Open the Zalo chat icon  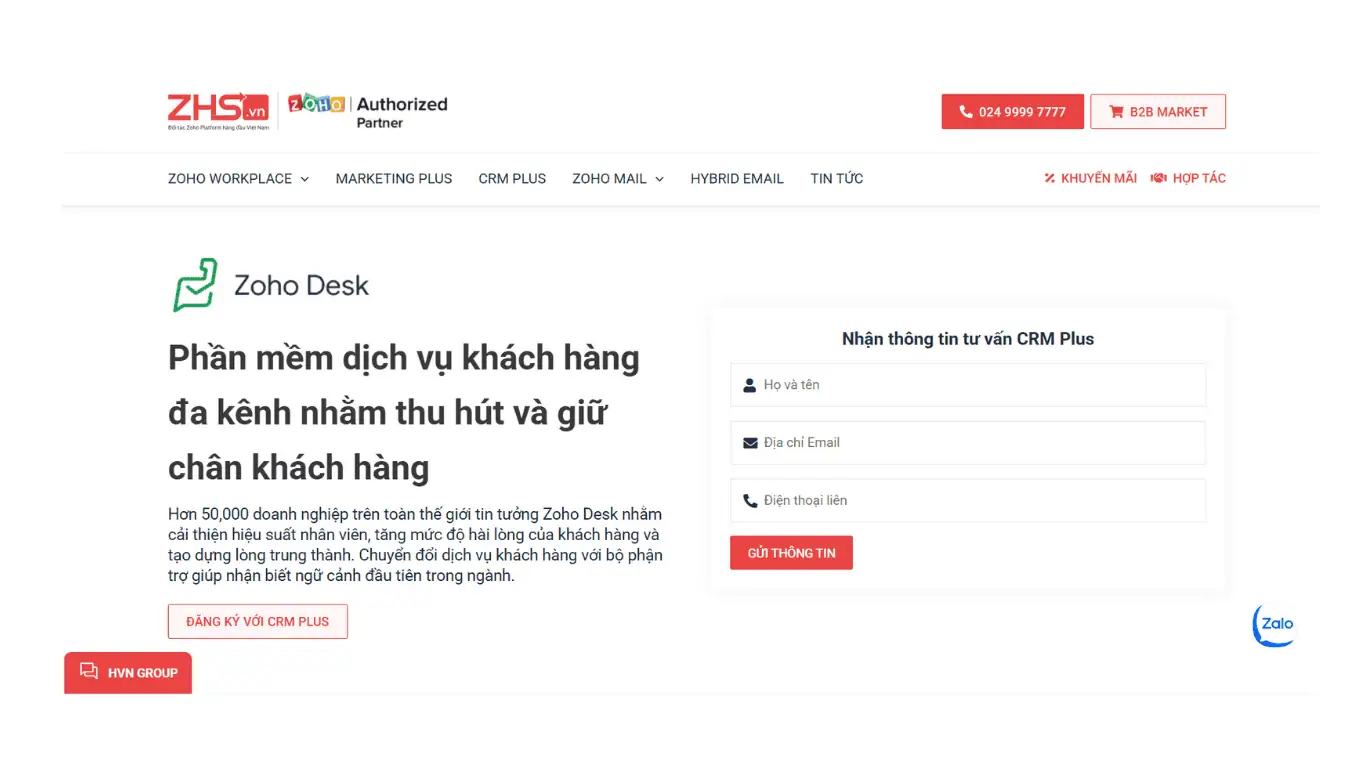click(x=1273, y=624)
